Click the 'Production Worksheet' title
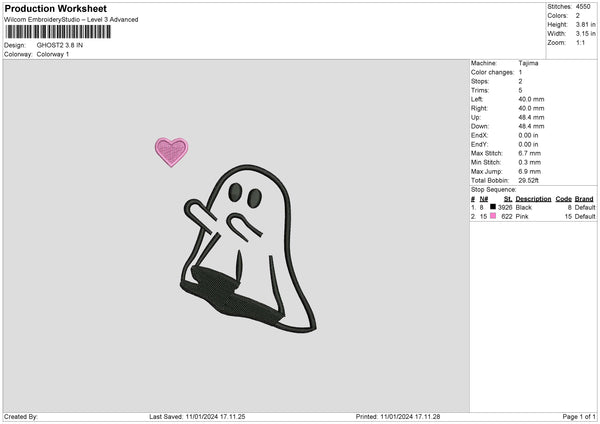 [x=55, y=8]
